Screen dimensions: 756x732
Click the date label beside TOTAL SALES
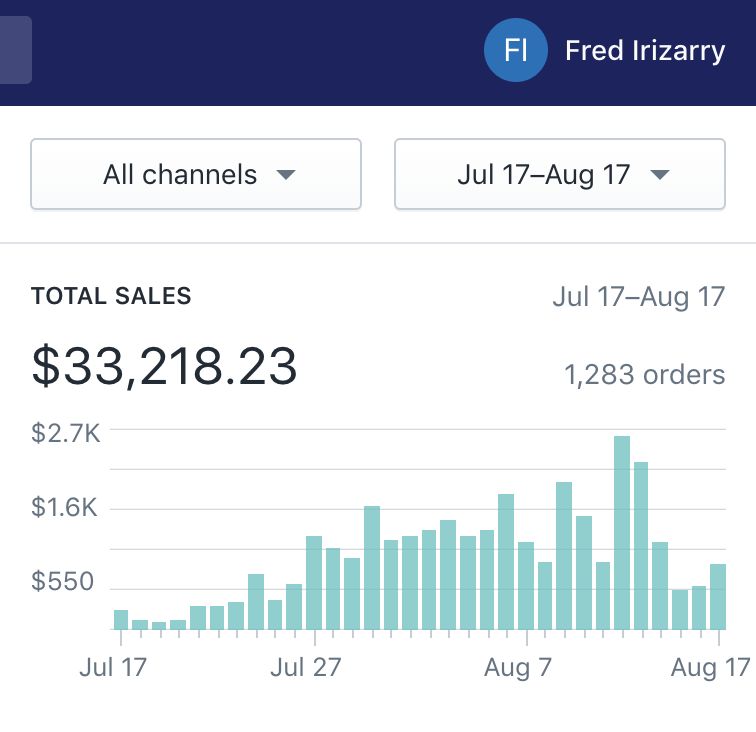638,297
